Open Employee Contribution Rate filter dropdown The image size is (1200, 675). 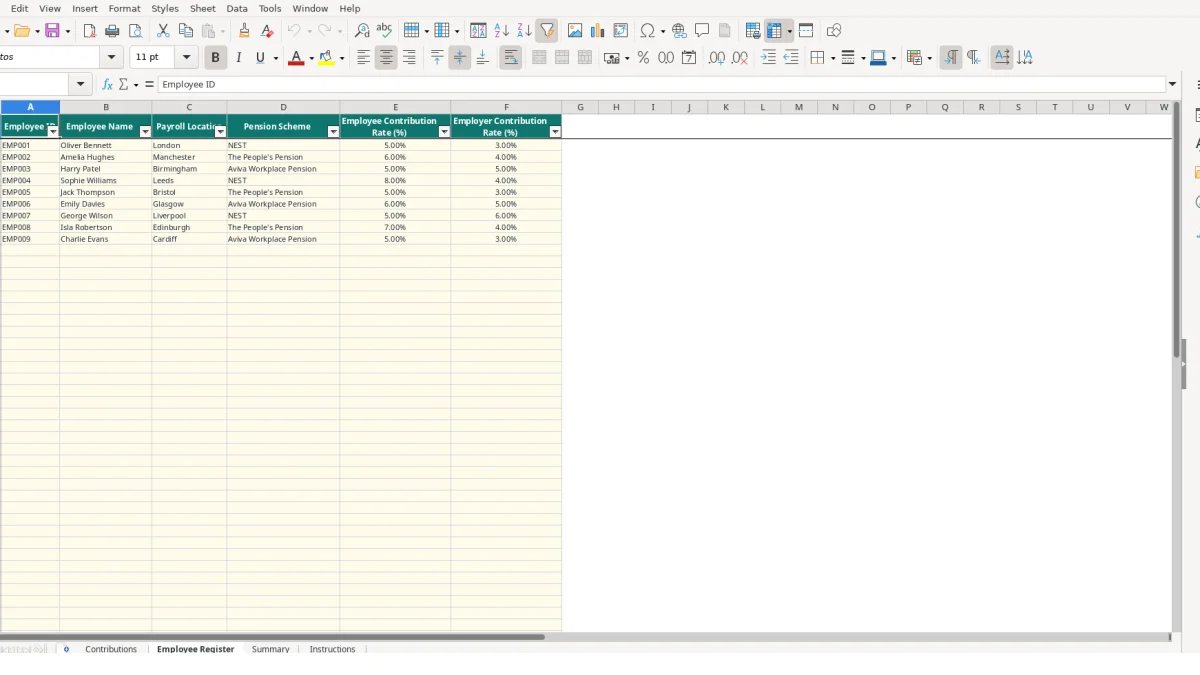(x=445, y=132)
